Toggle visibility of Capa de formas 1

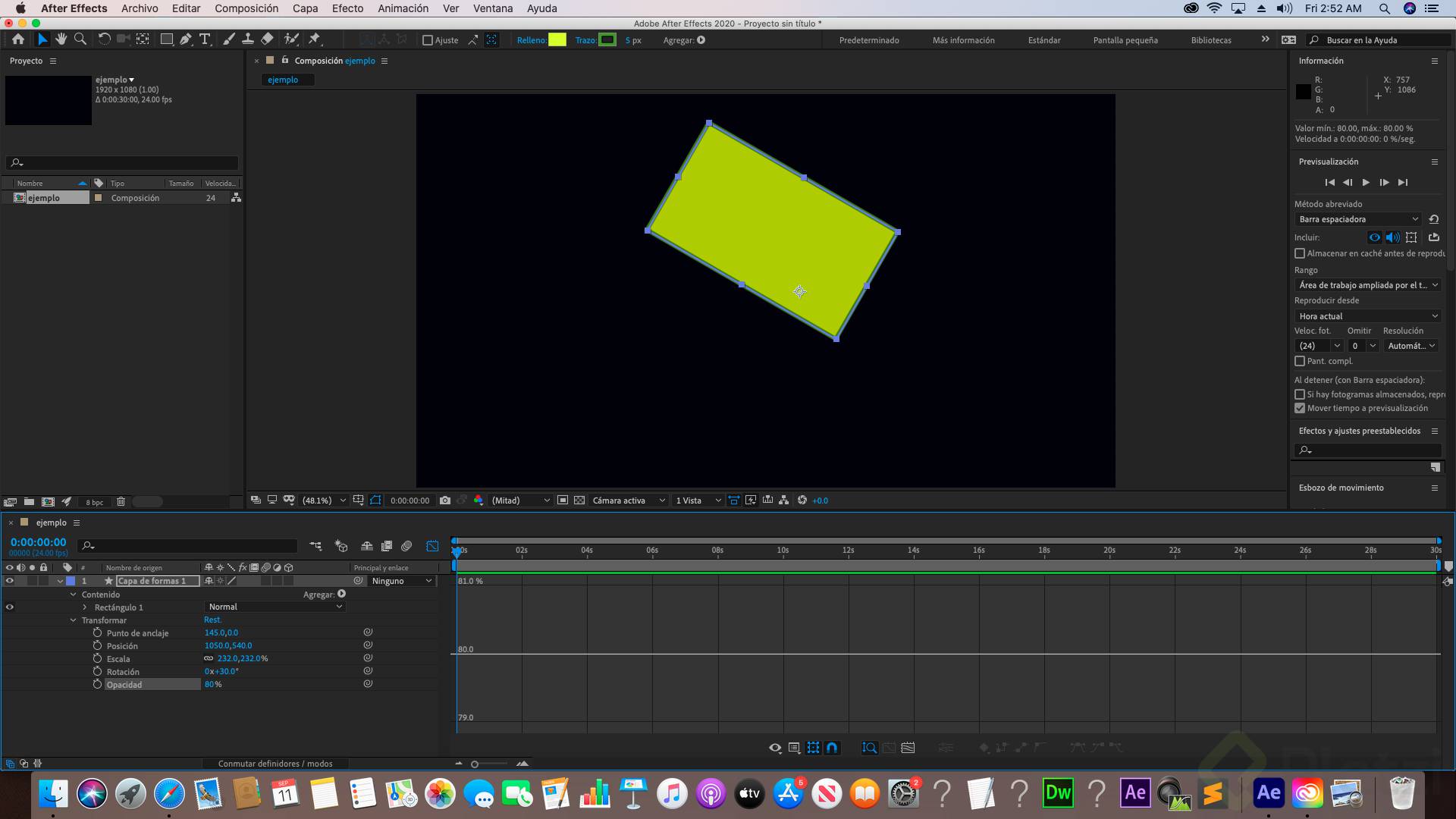(x=10, y=581)
